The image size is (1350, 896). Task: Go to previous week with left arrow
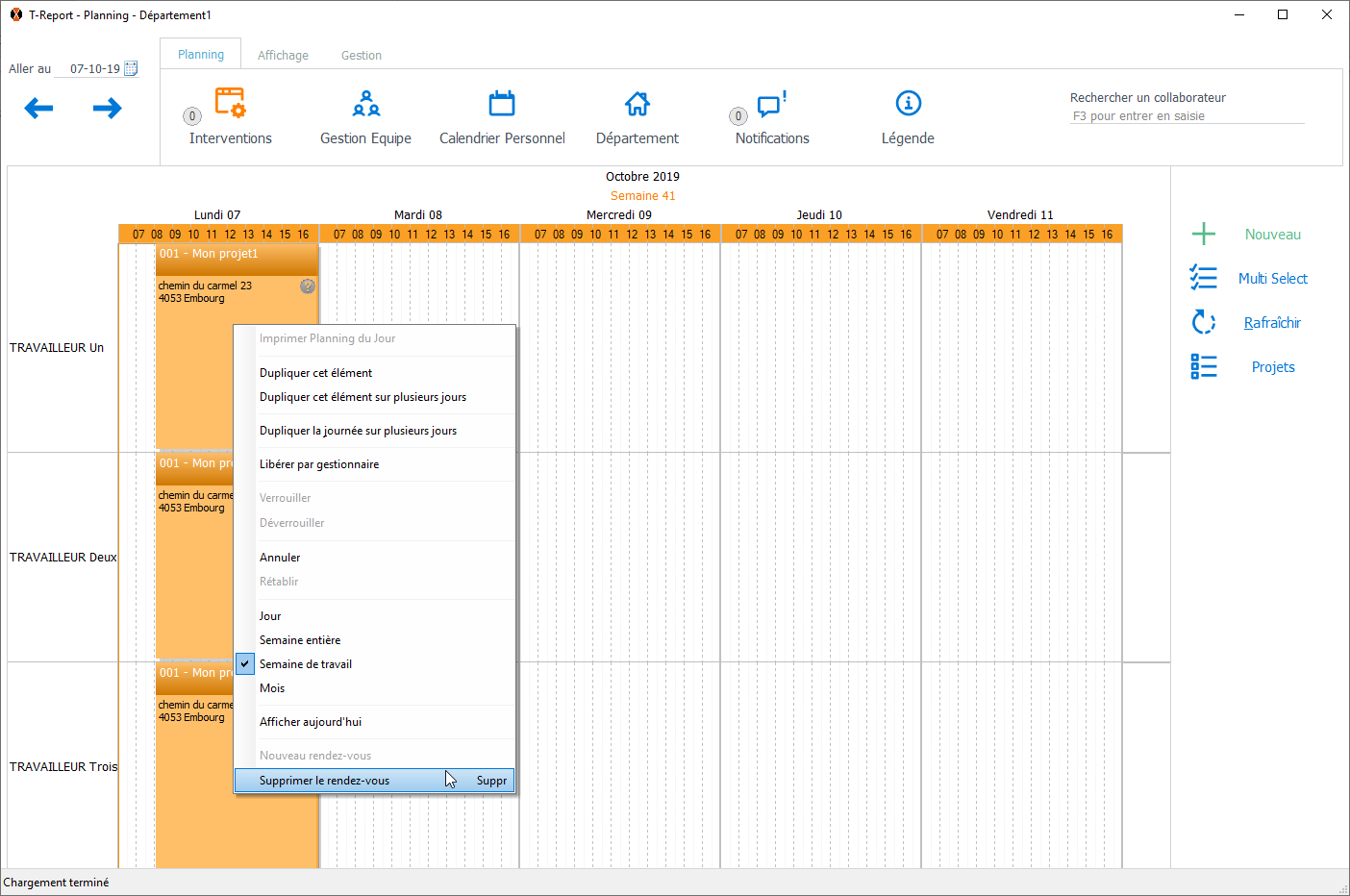[x=38, y=109]
